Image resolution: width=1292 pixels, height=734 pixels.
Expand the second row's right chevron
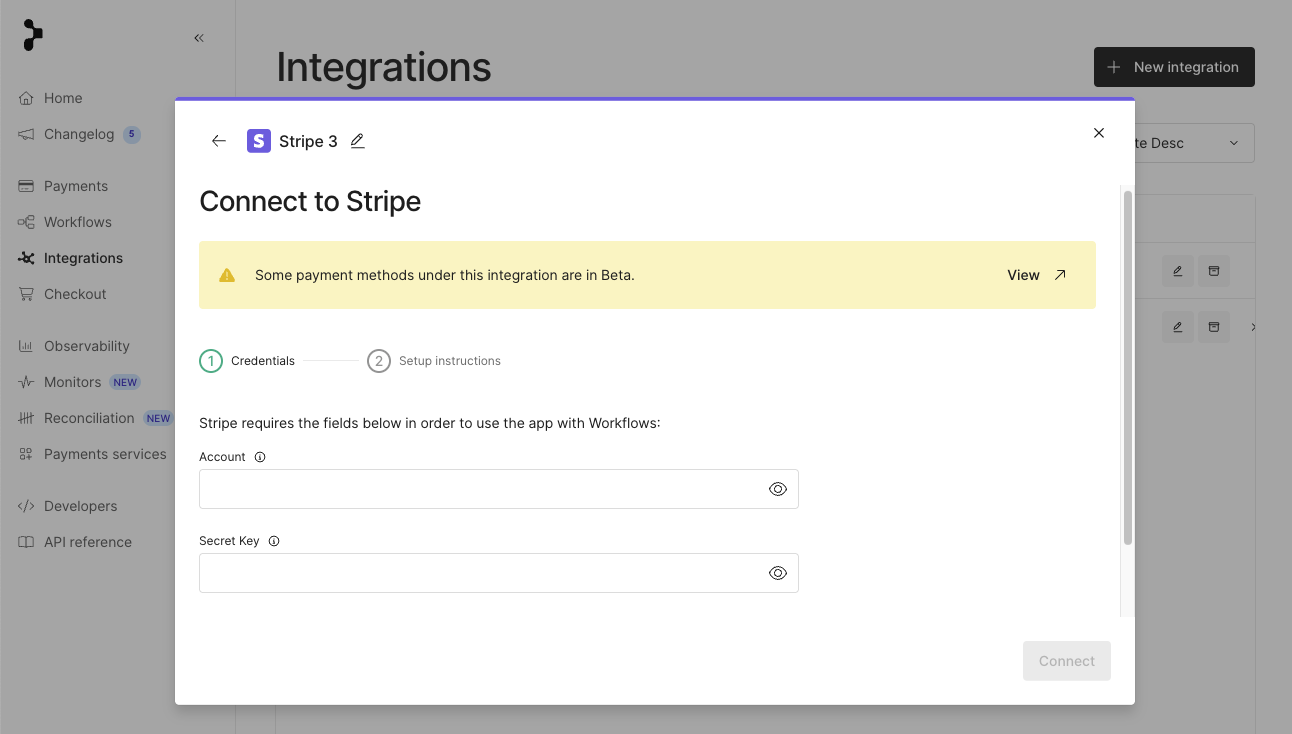click(1253, 327)
